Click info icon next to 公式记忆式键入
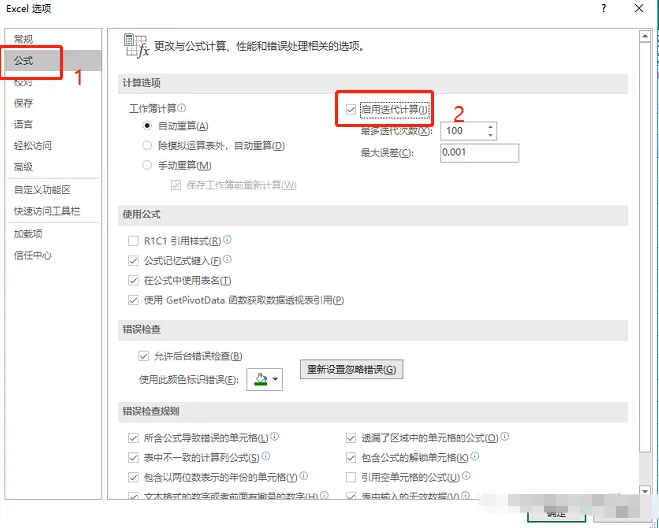Image resolution: width=659 pixels, height=528 pixels. [x=227, y=259]
